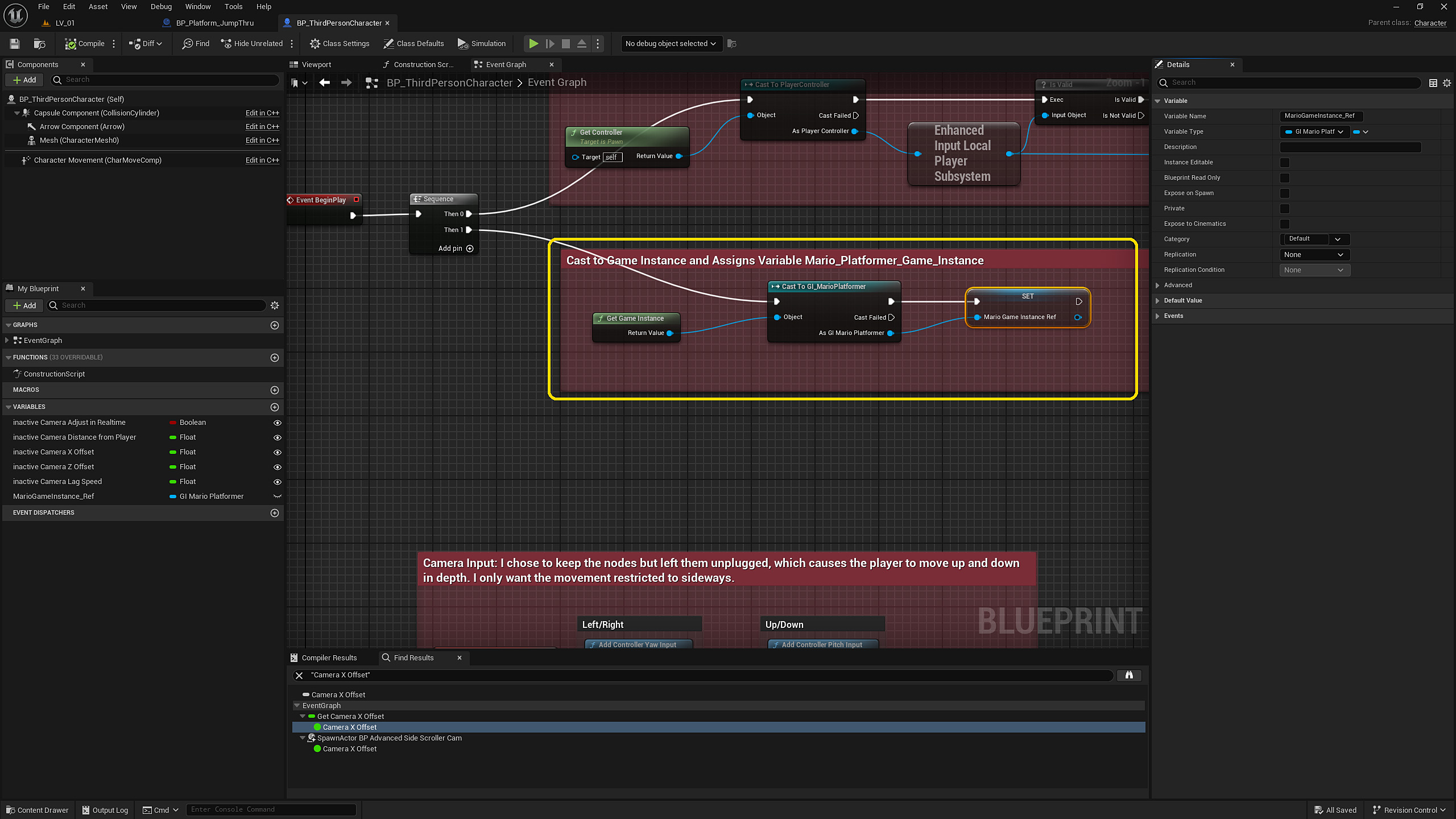Toggle the eye icon for inactive Camera X Offset
1456x819 pixels.
tap(278, 452)
